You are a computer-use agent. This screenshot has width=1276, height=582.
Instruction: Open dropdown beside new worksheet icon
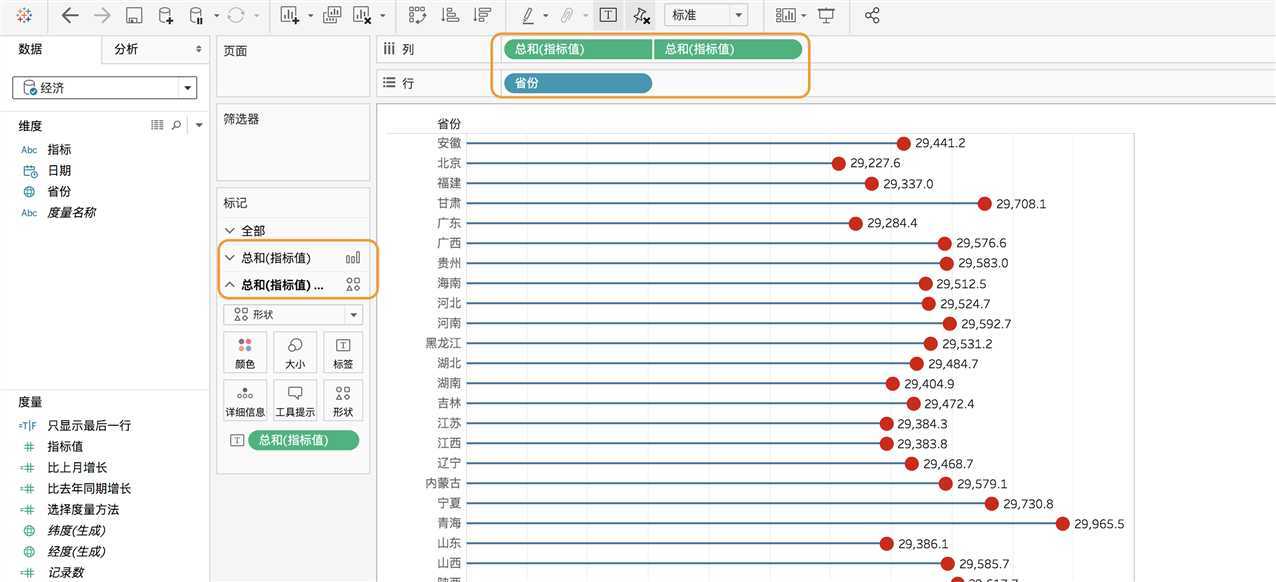point(310,16)
